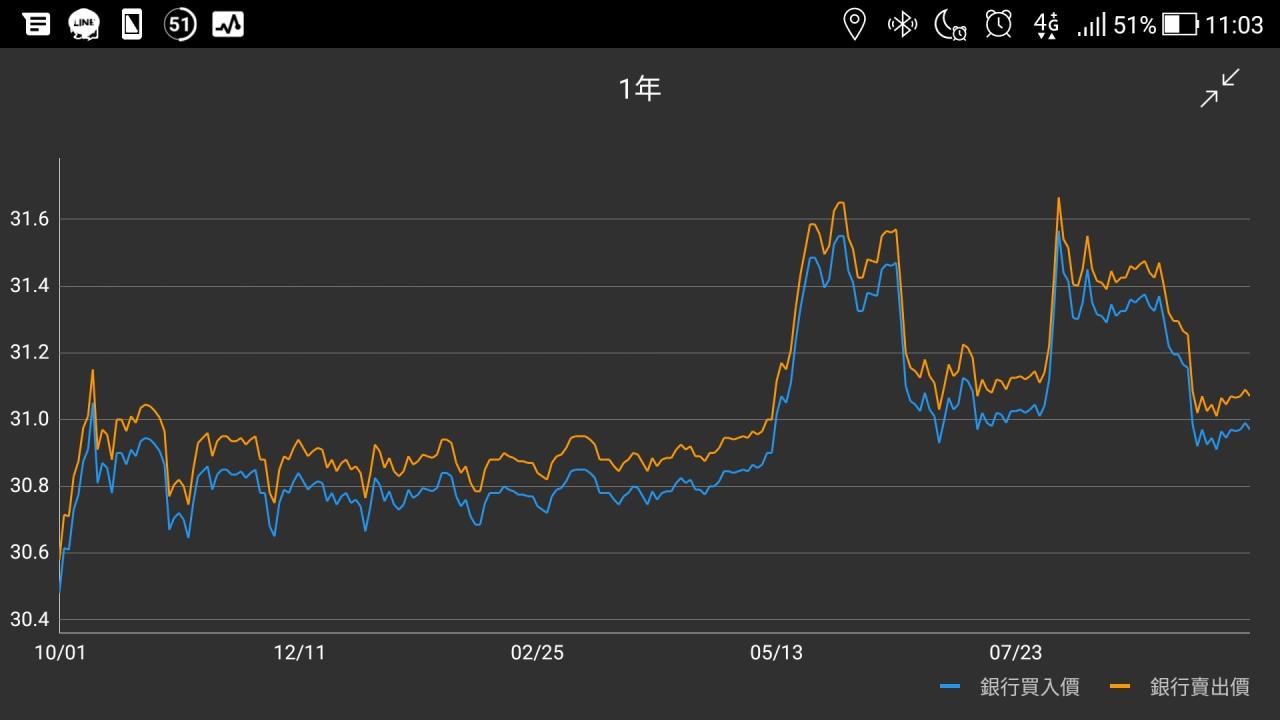Tap the alarm clock status icon
The height and width of the screenshot is (720, 1280).
(998, 24)
